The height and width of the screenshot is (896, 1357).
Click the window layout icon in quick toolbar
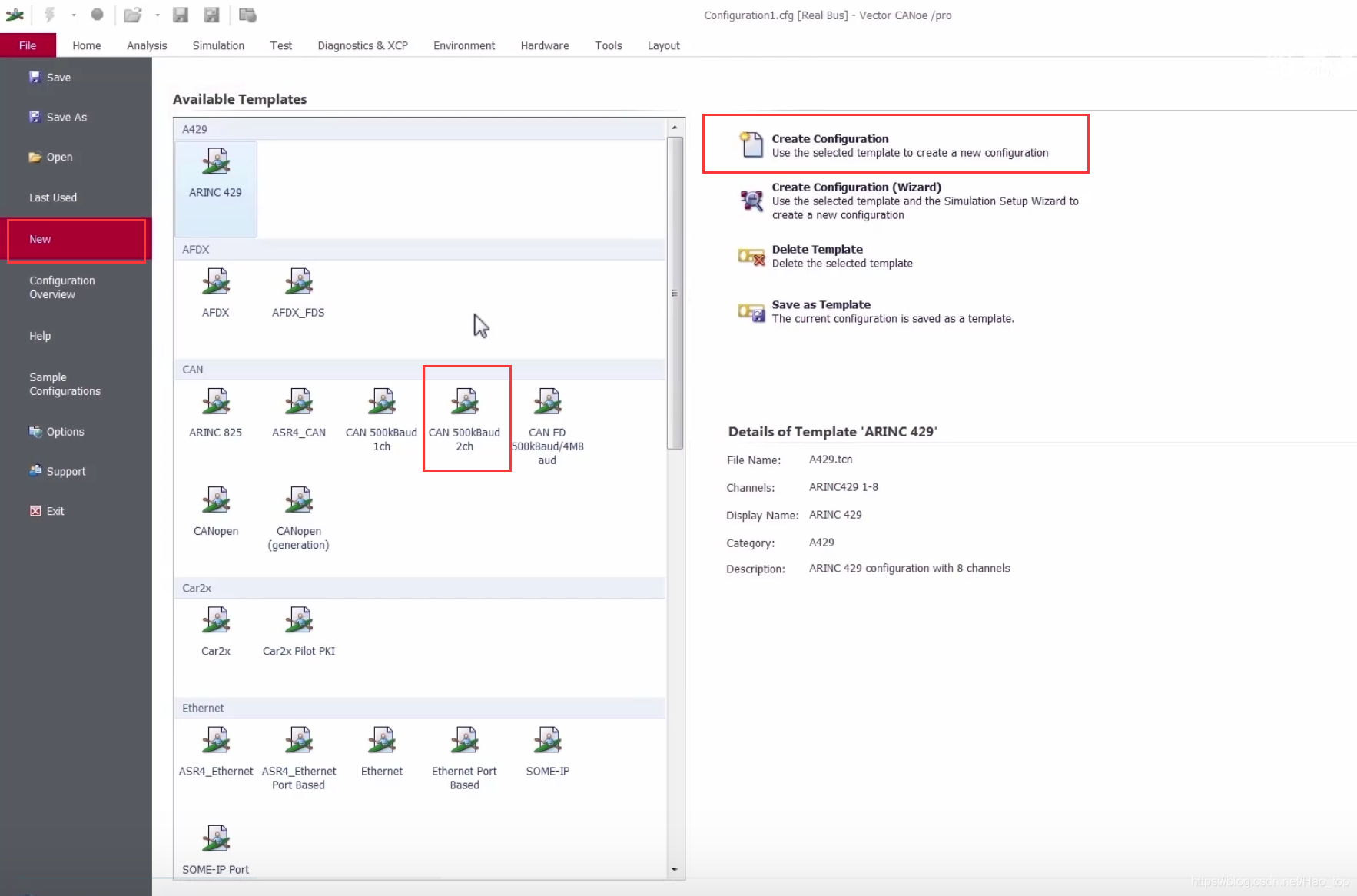(x=247, y=15)
